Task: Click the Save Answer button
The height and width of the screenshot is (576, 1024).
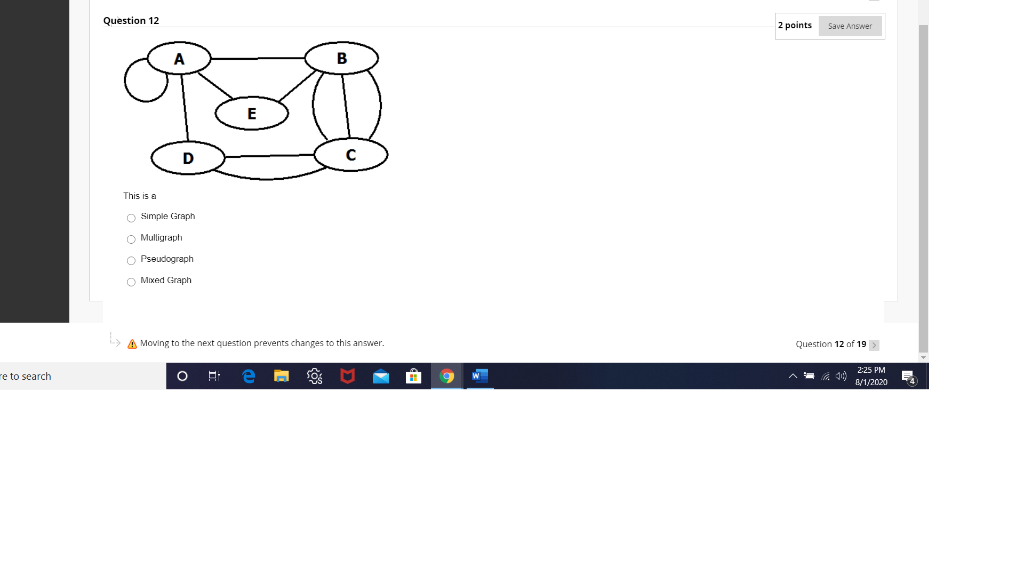Action: point(850,26)
